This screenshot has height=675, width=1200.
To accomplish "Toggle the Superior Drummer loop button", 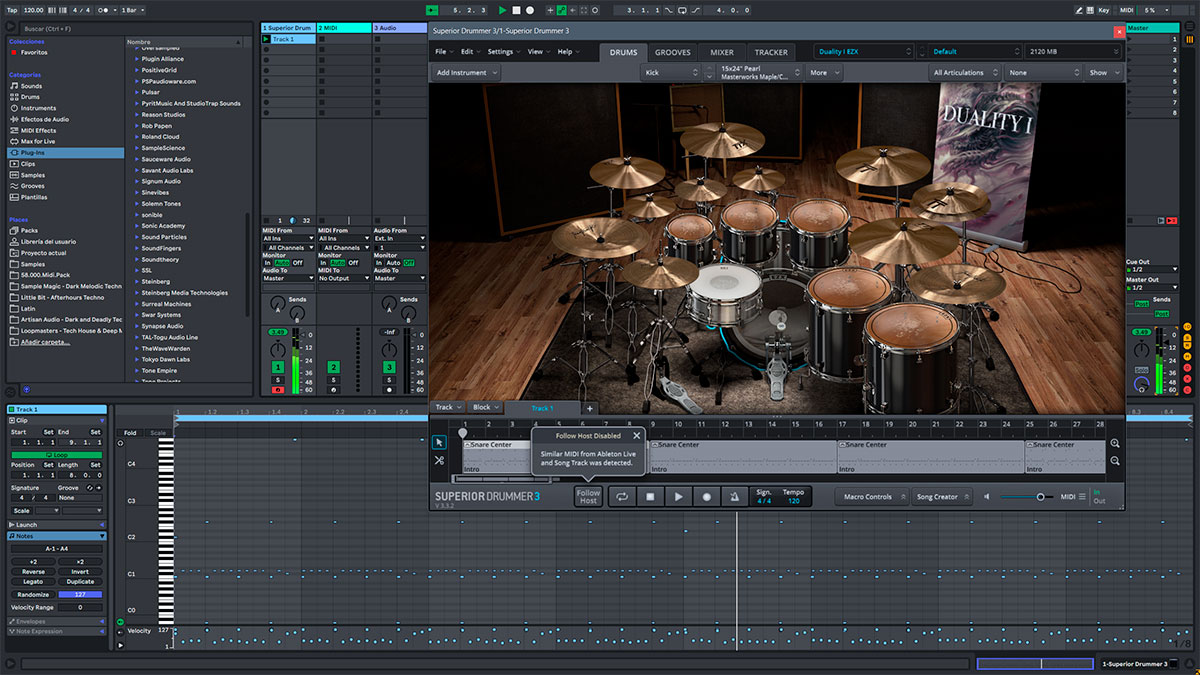I will 622,496.
